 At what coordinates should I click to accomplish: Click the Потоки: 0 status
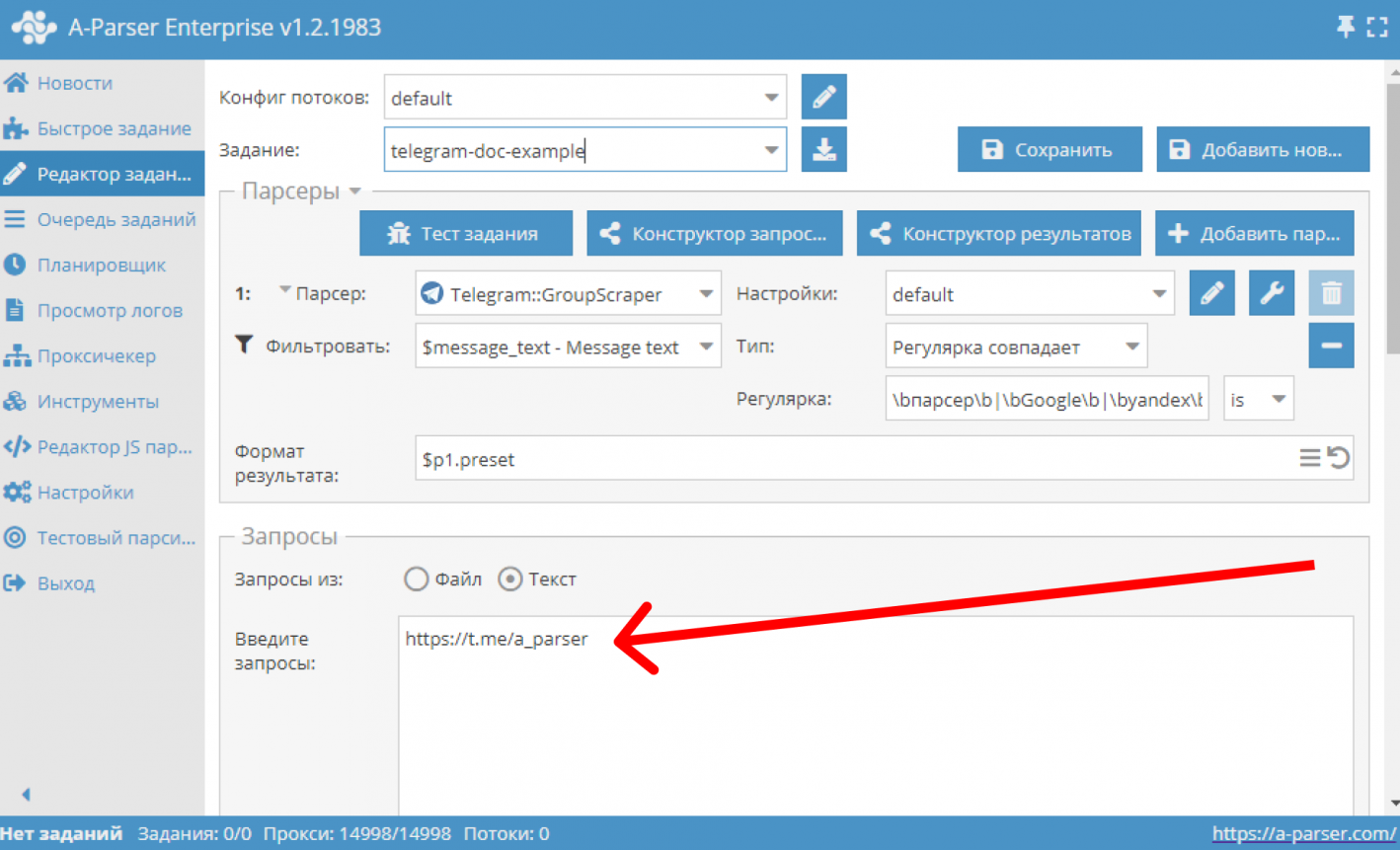506,834
